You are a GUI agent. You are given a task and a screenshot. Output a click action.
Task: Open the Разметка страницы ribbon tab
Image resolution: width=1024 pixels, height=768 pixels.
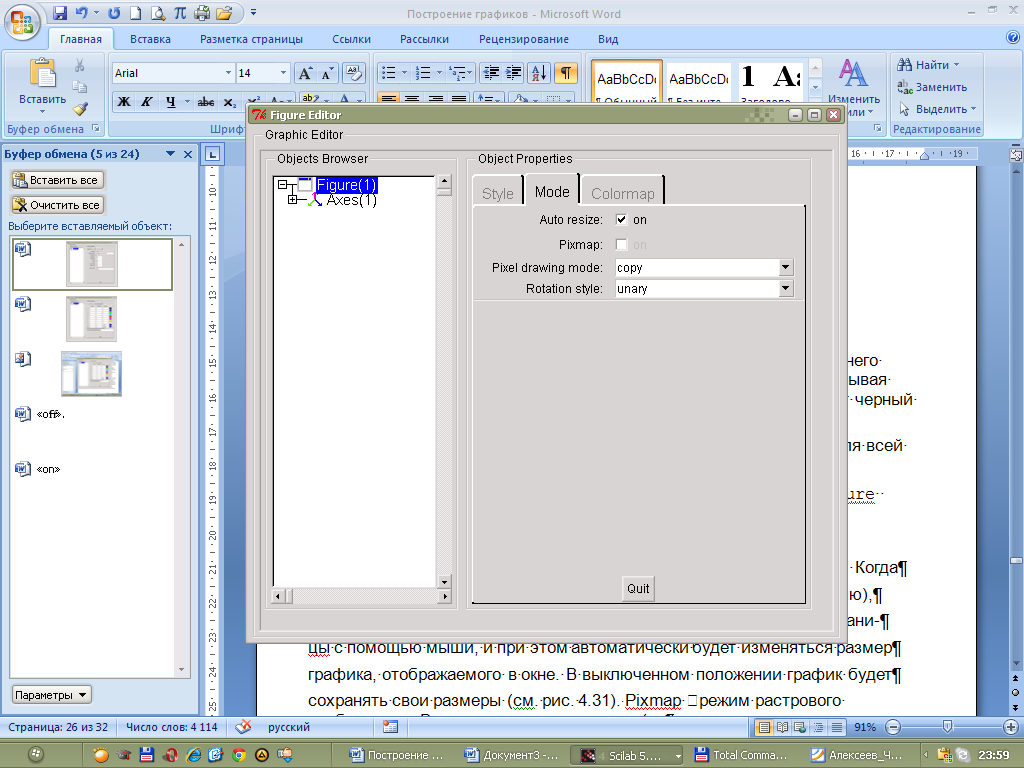pos(251,39)
